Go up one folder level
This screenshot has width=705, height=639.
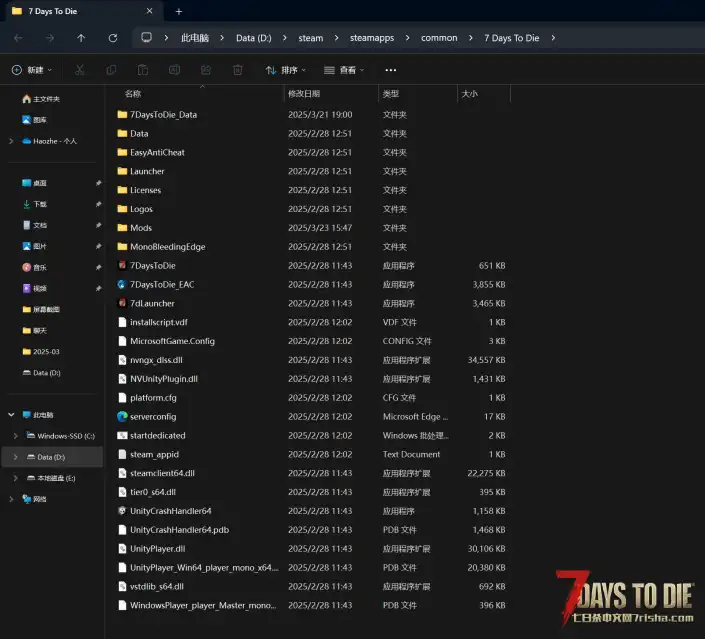(81, 38)
